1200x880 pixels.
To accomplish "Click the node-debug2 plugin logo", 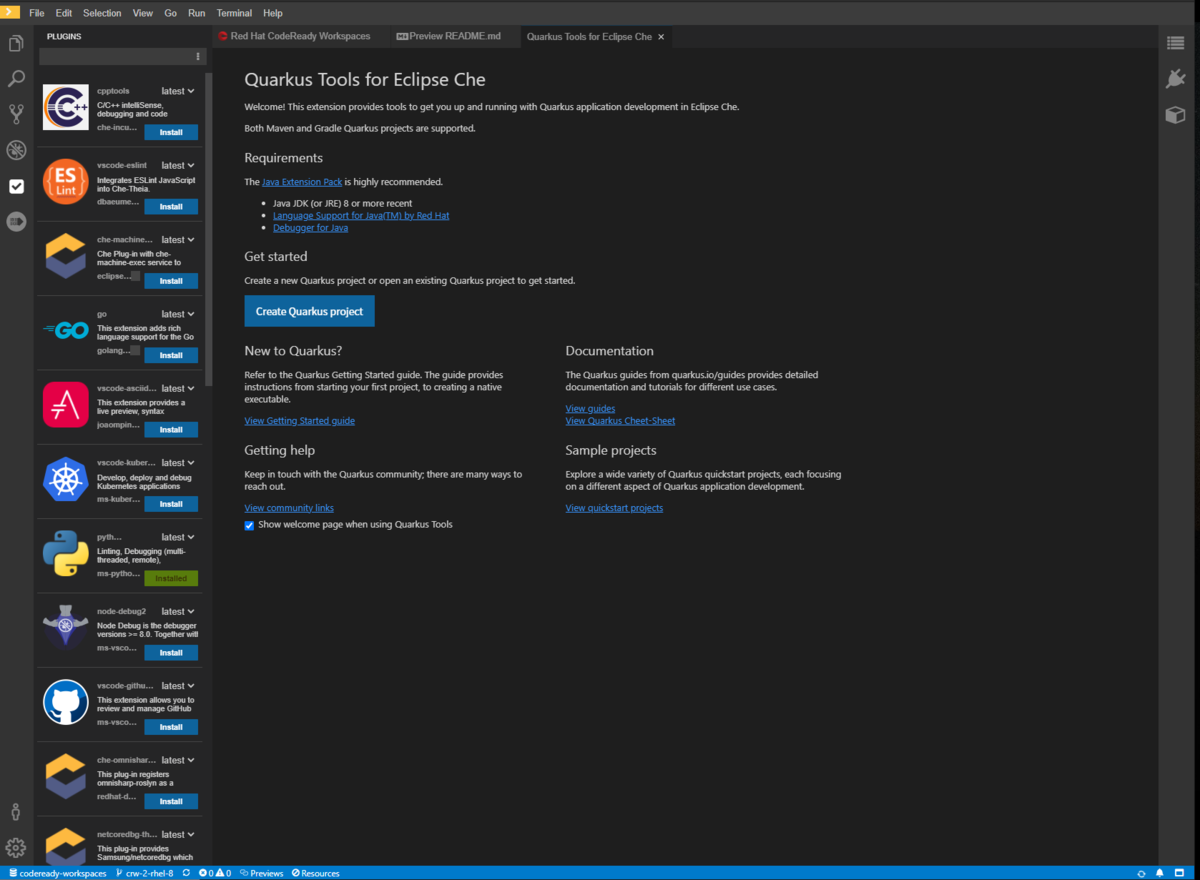I will 66,628.
